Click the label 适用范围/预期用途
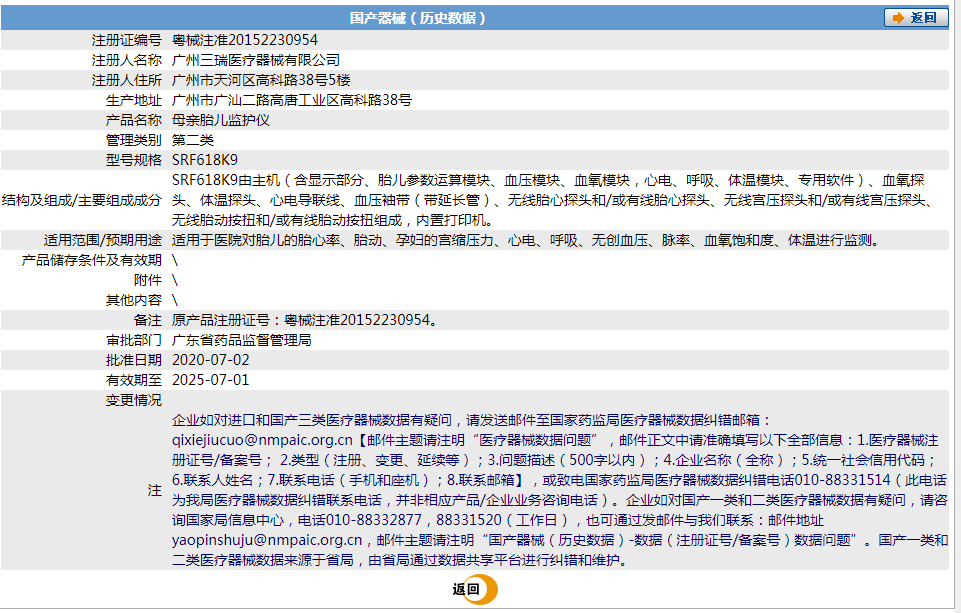 pyautogui.click(x=102, y=240)
